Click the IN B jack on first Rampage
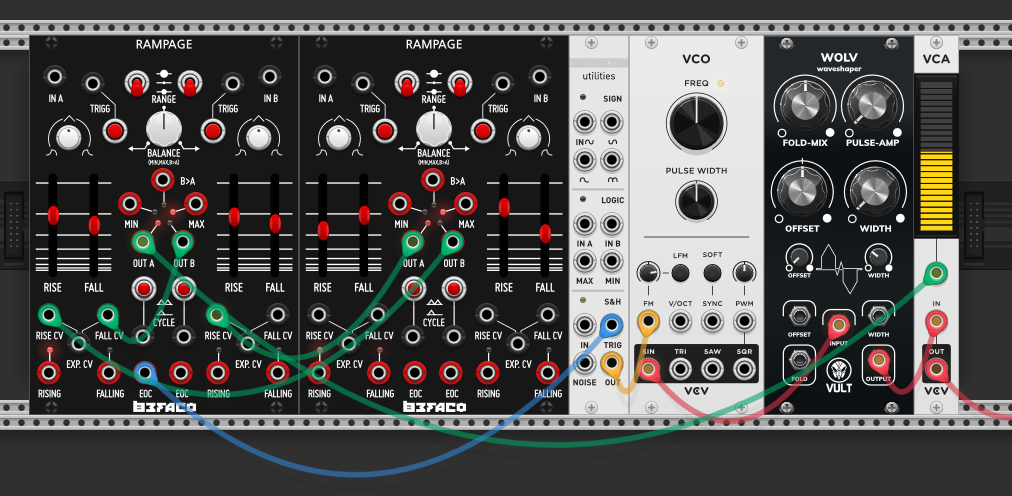 coord(270,77)
